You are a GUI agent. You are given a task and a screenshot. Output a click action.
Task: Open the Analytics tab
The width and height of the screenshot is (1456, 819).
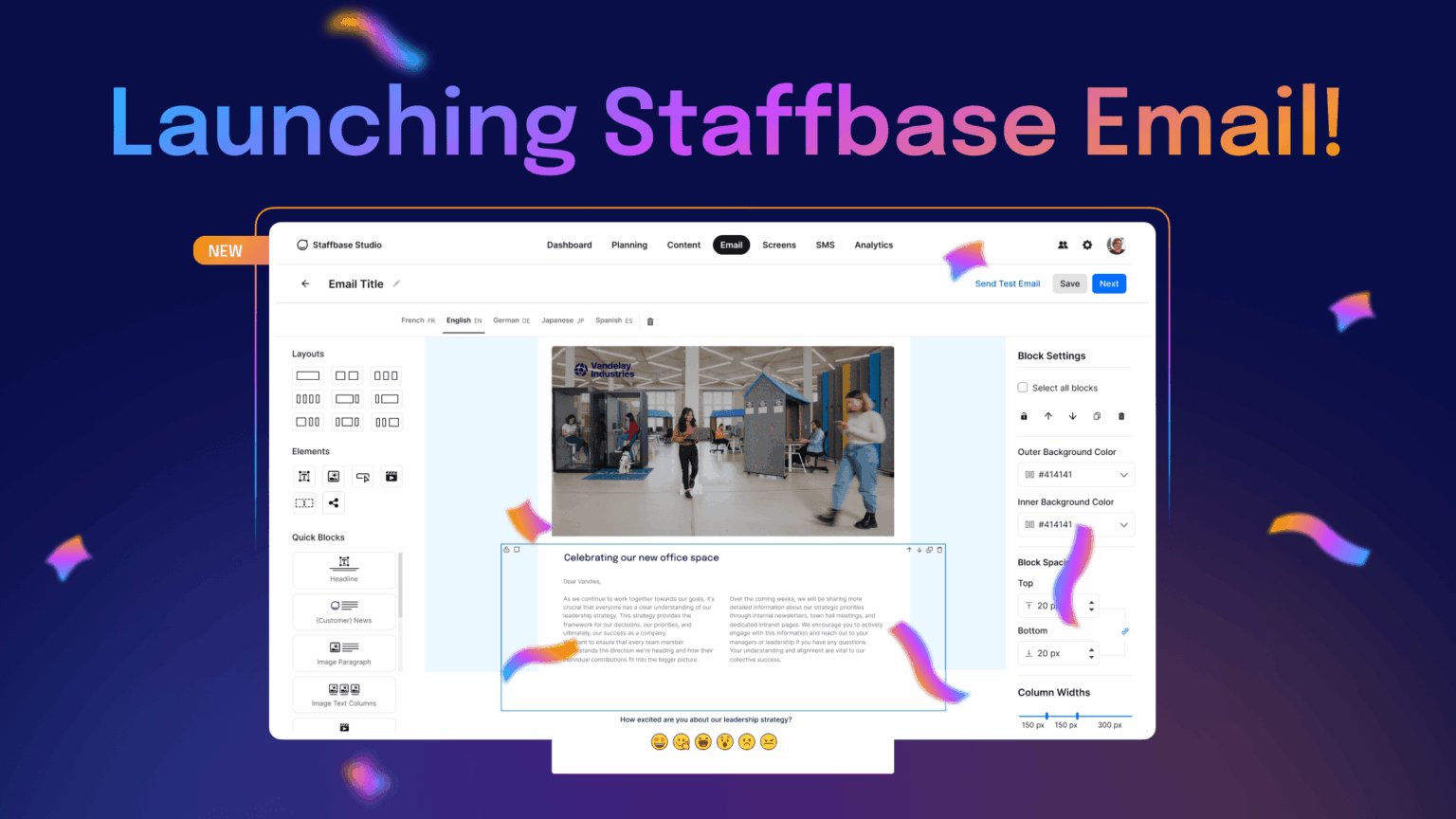pos(873,245)
